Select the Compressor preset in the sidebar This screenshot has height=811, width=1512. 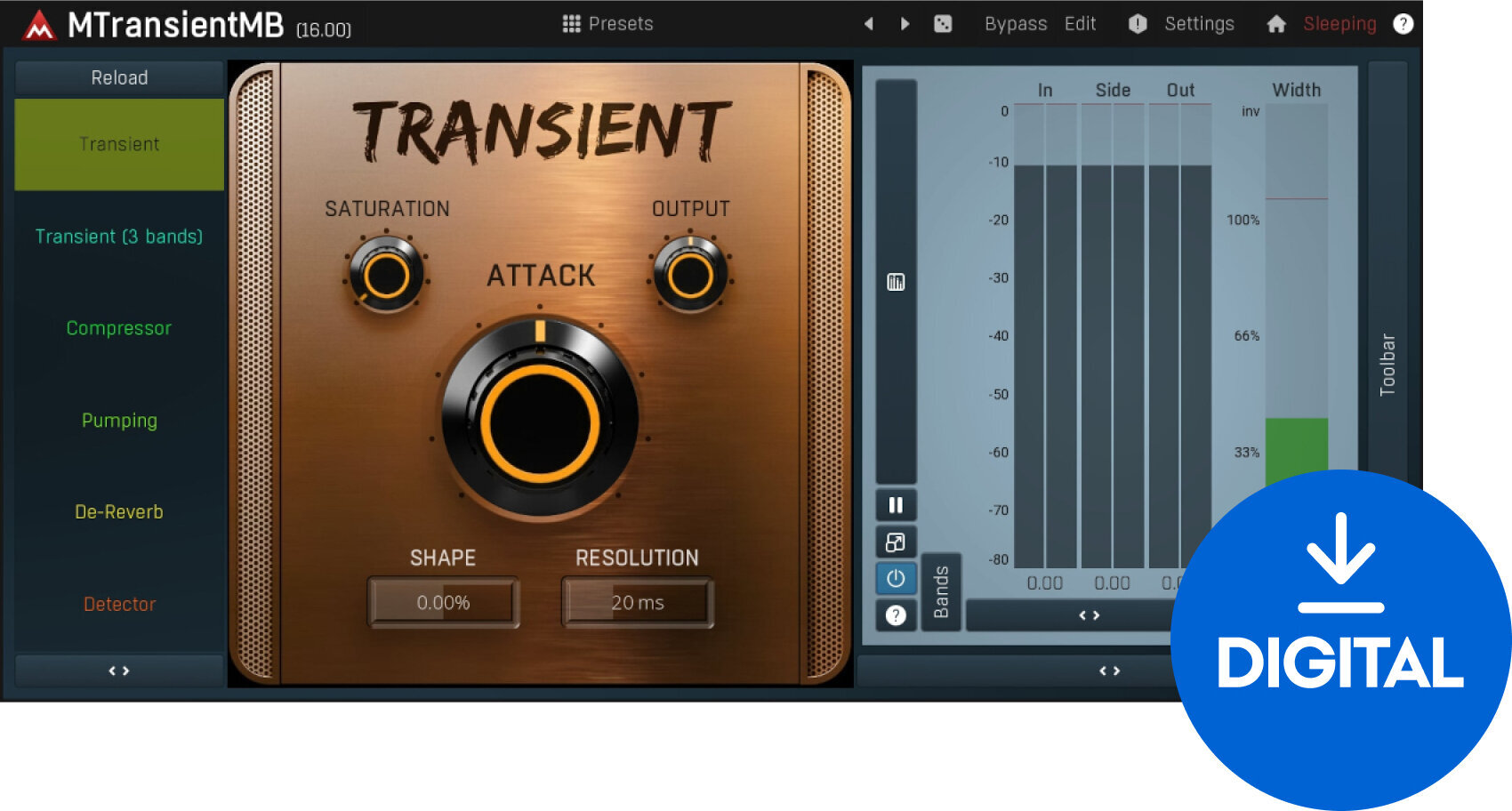tap(118, 328)
